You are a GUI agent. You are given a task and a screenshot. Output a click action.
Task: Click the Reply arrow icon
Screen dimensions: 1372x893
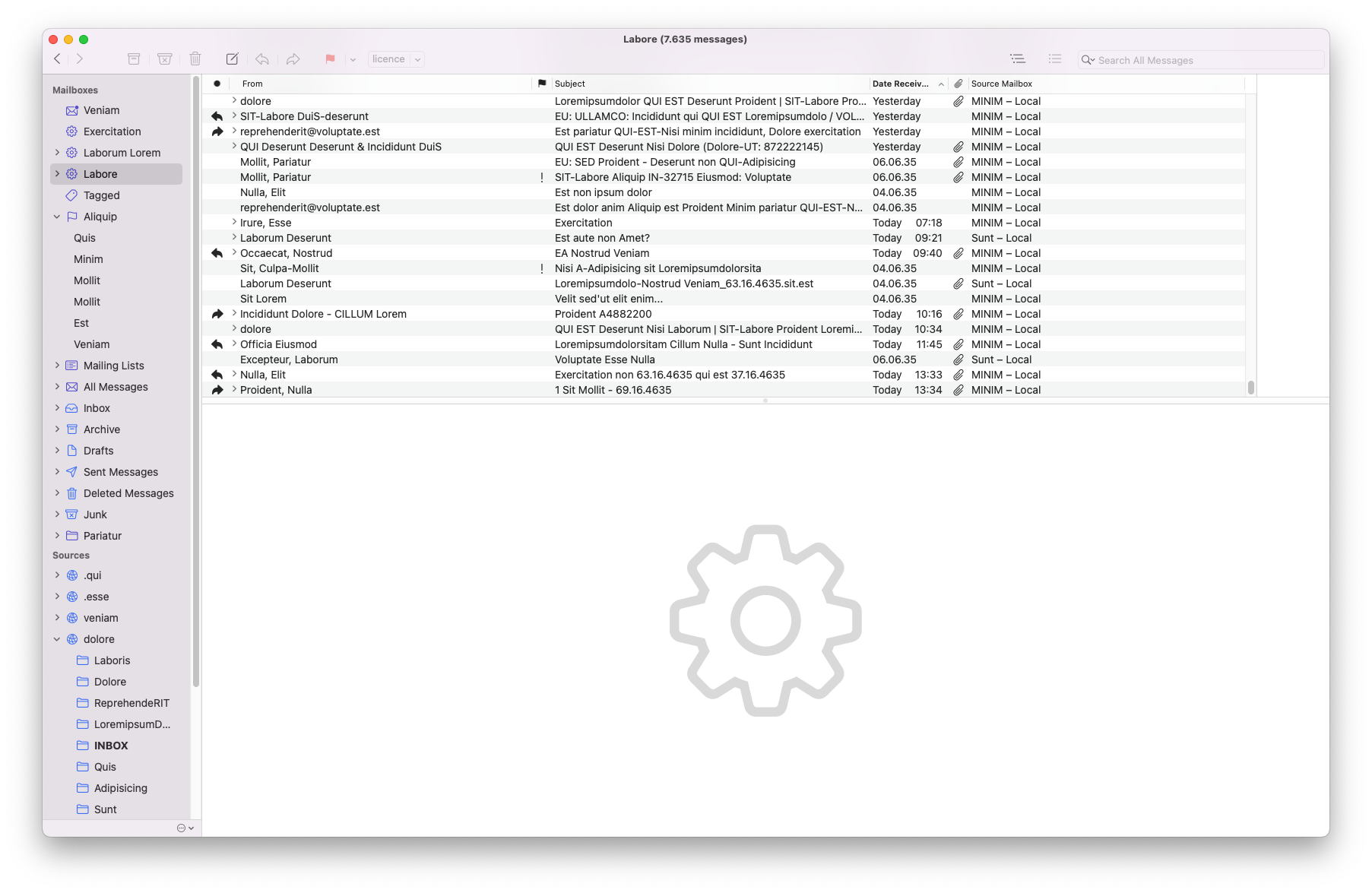262,59
